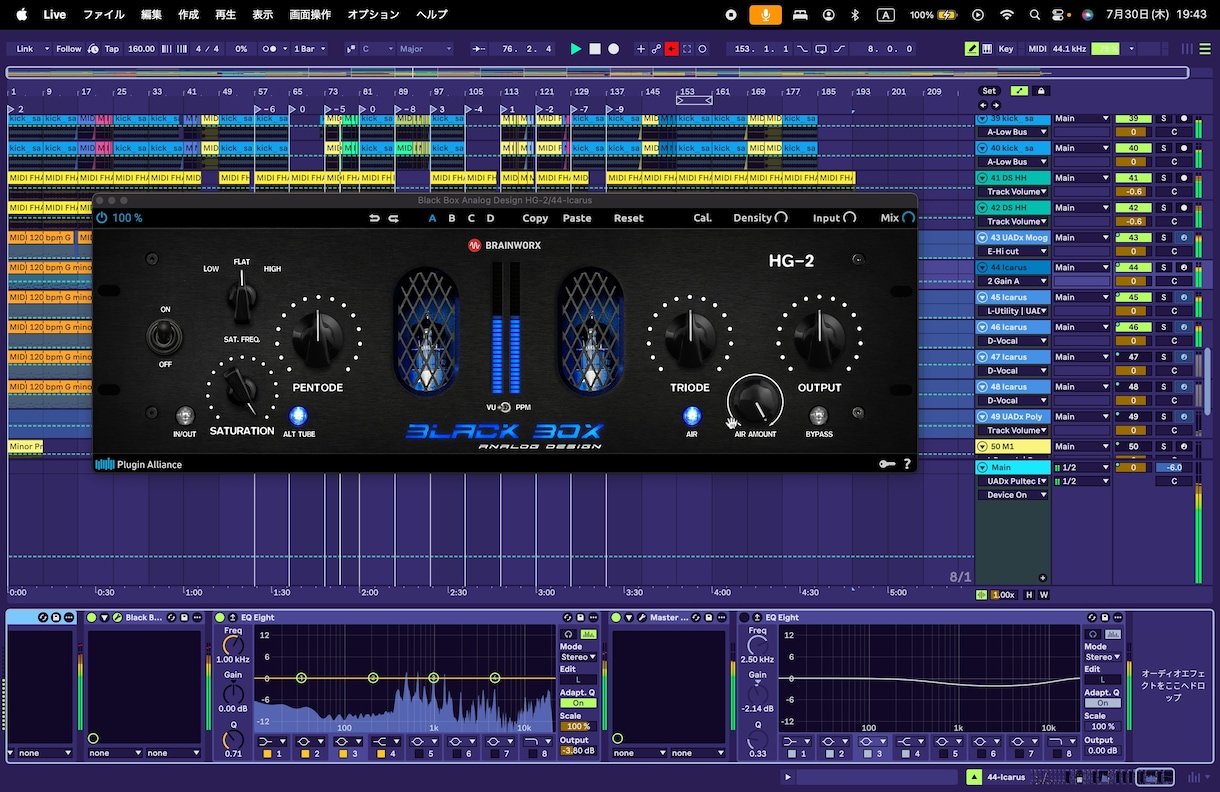Open the 表示 menu in menu bar

[x=263, y=15]
